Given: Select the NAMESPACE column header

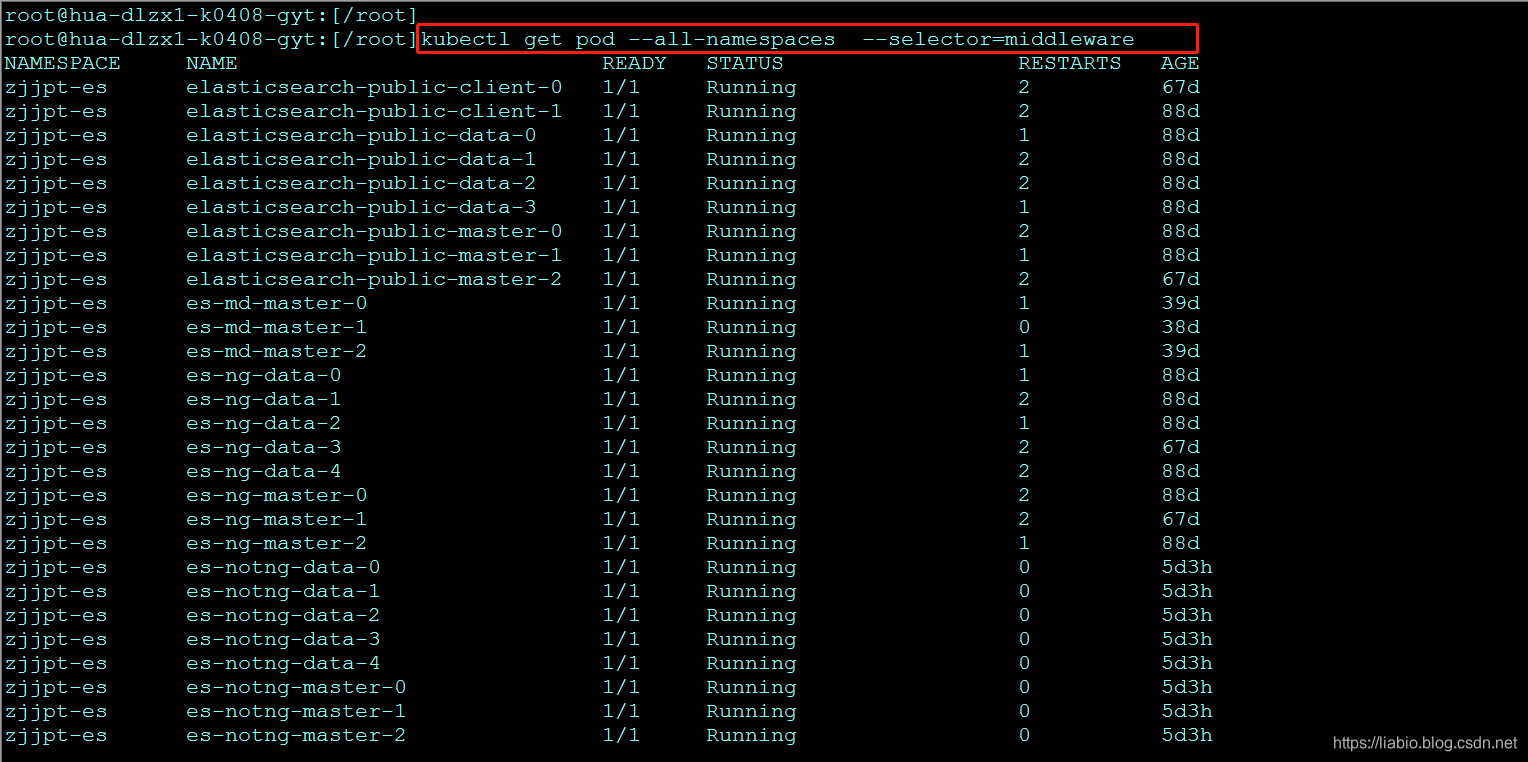Looking at the screenshot, I should click(62, 63).
